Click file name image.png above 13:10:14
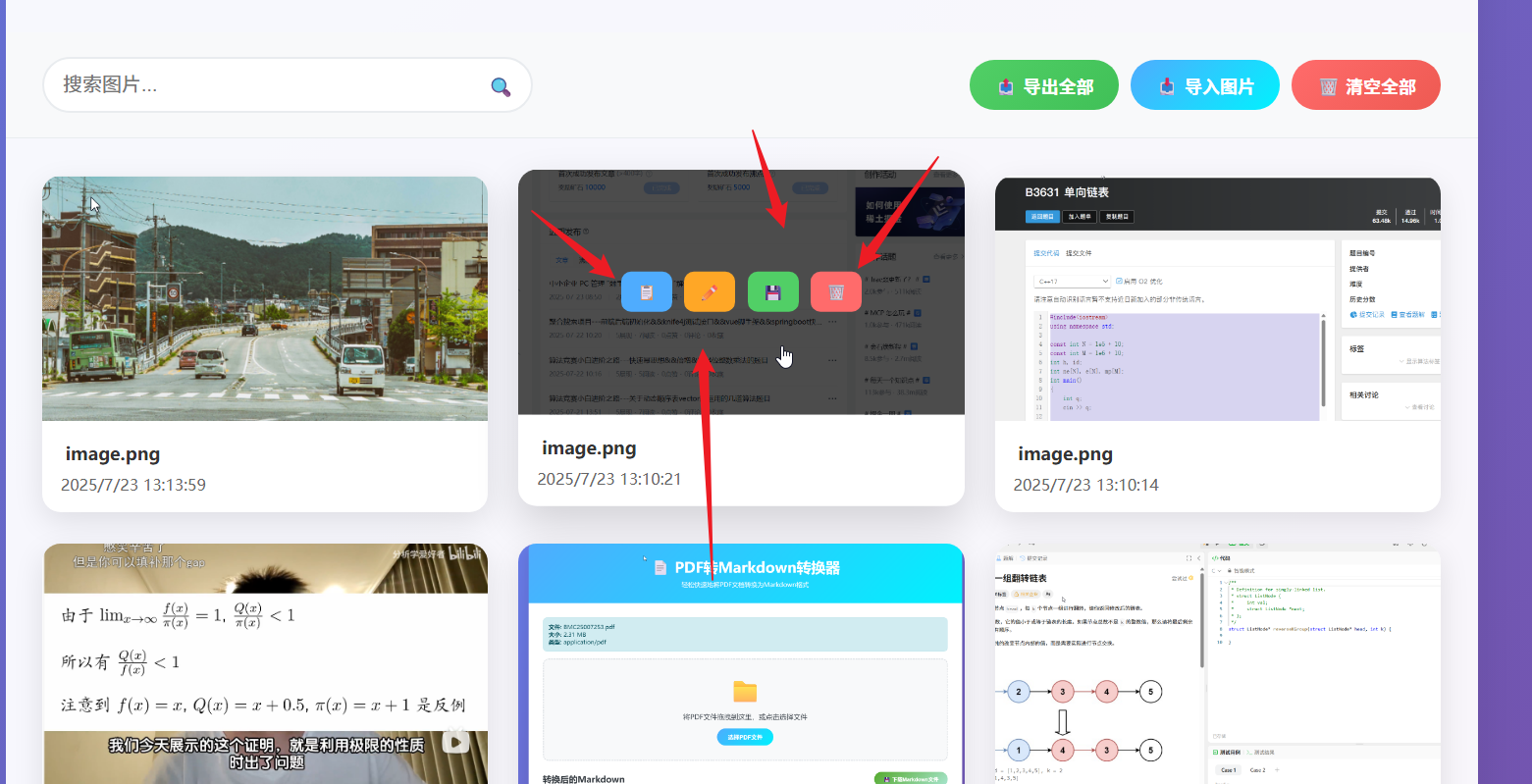The height and width of the screenshot is (784, 1532). click(1065, 454)
